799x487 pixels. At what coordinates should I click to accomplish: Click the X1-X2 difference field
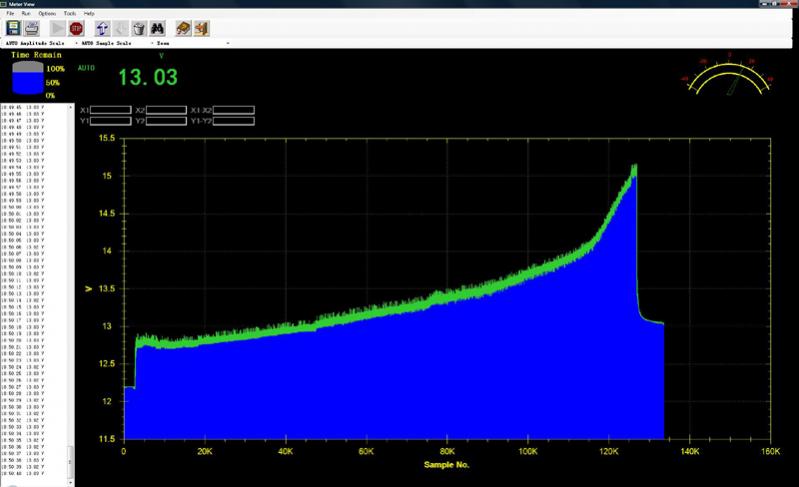tap(233, 110)
